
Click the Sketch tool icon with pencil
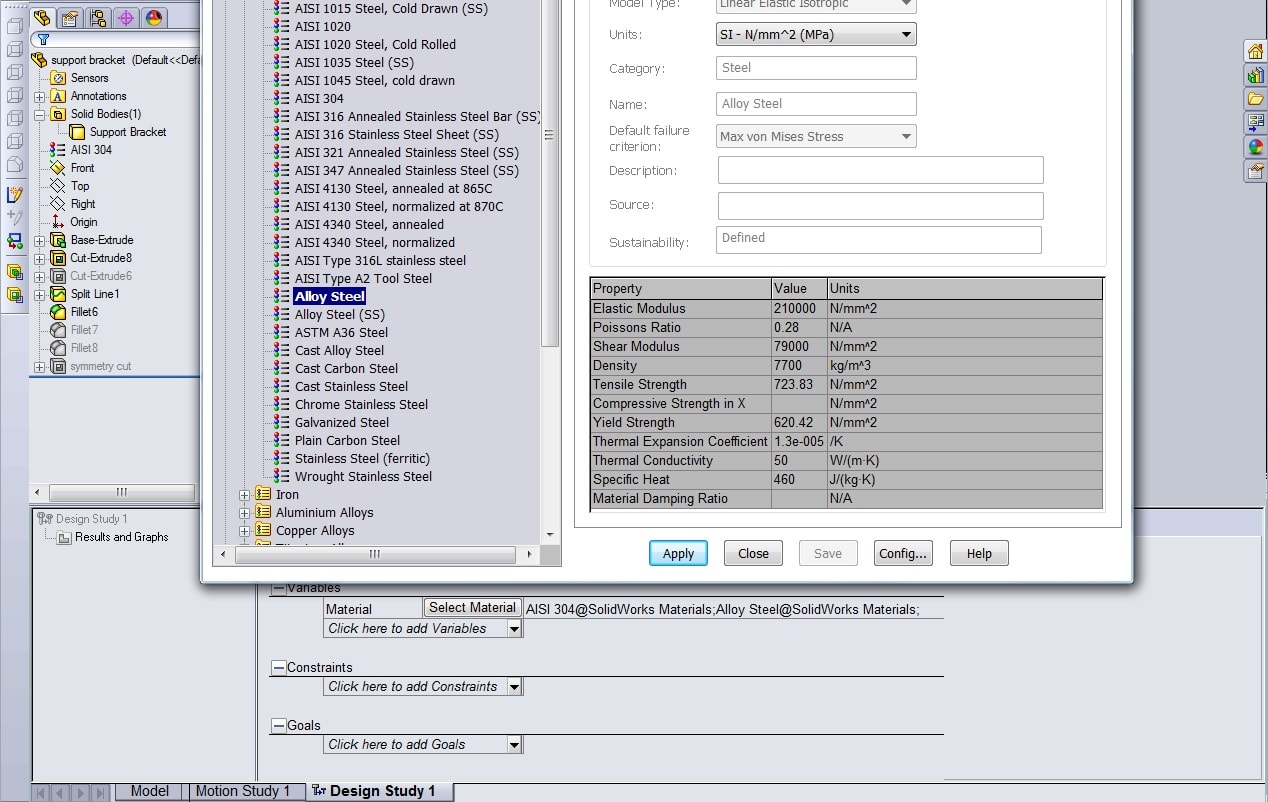click(x=15, y=194)
